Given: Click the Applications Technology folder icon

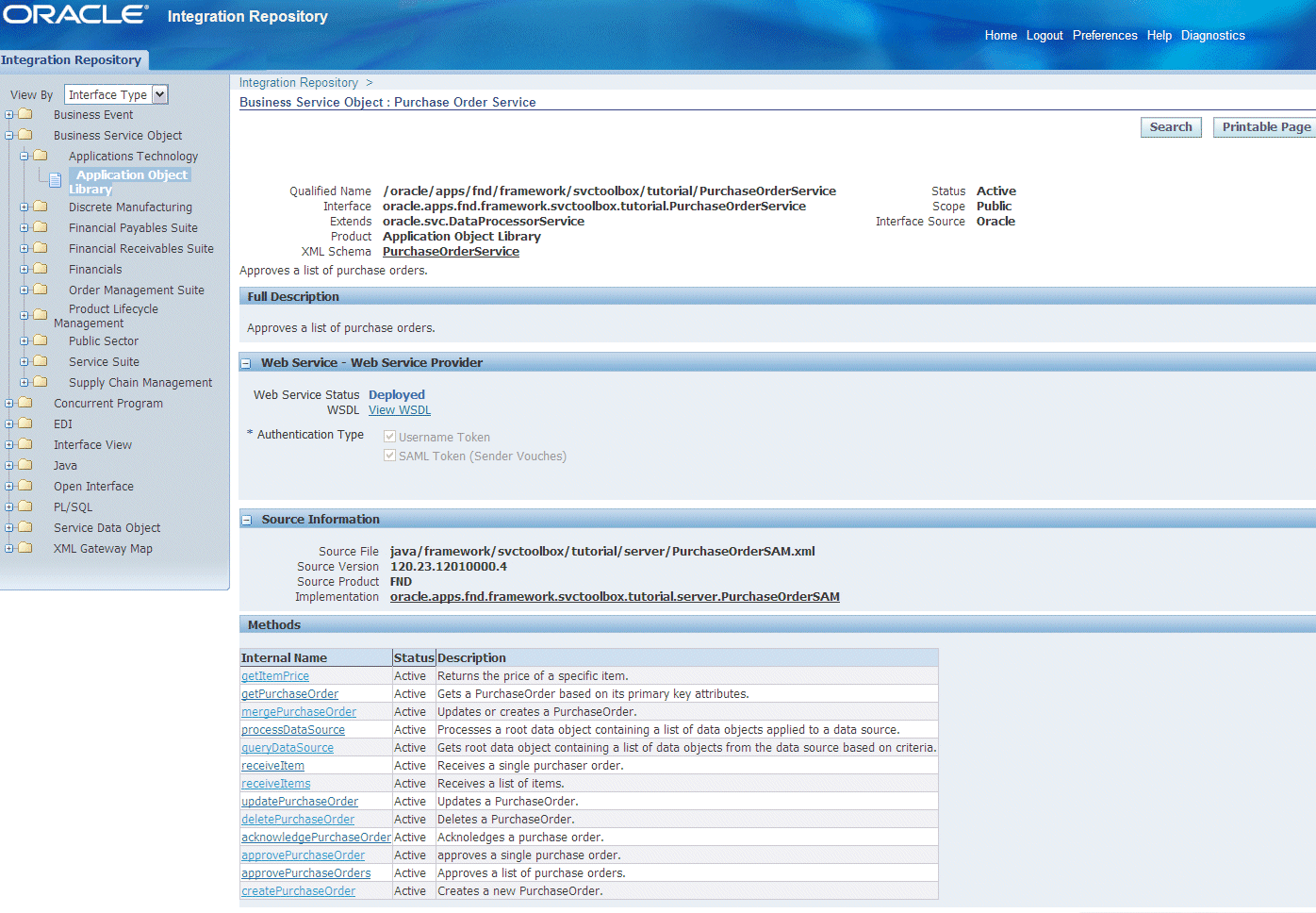Looking at the screenshot, I should click(41, 156).
